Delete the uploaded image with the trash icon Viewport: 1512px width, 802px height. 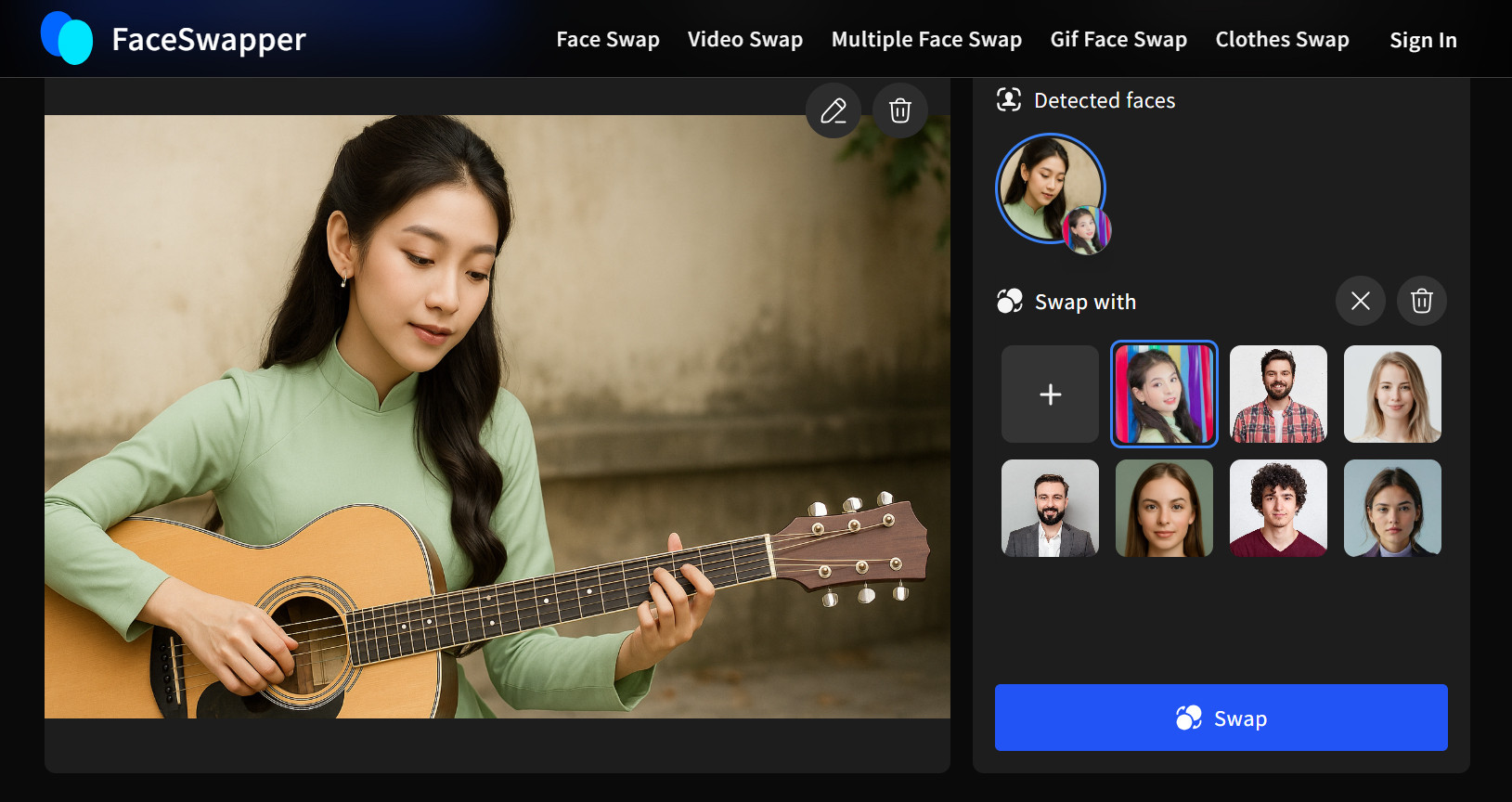[899, 111]
